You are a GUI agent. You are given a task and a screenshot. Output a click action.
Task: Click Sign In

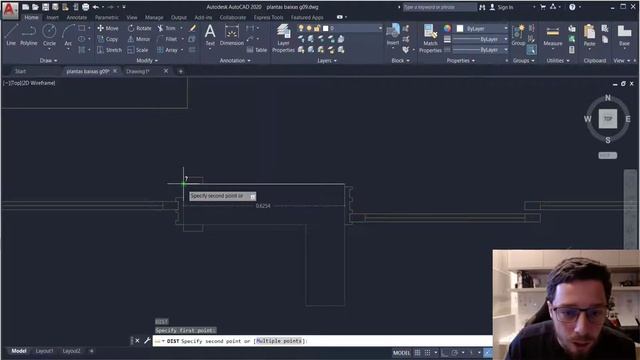[505, 7]
